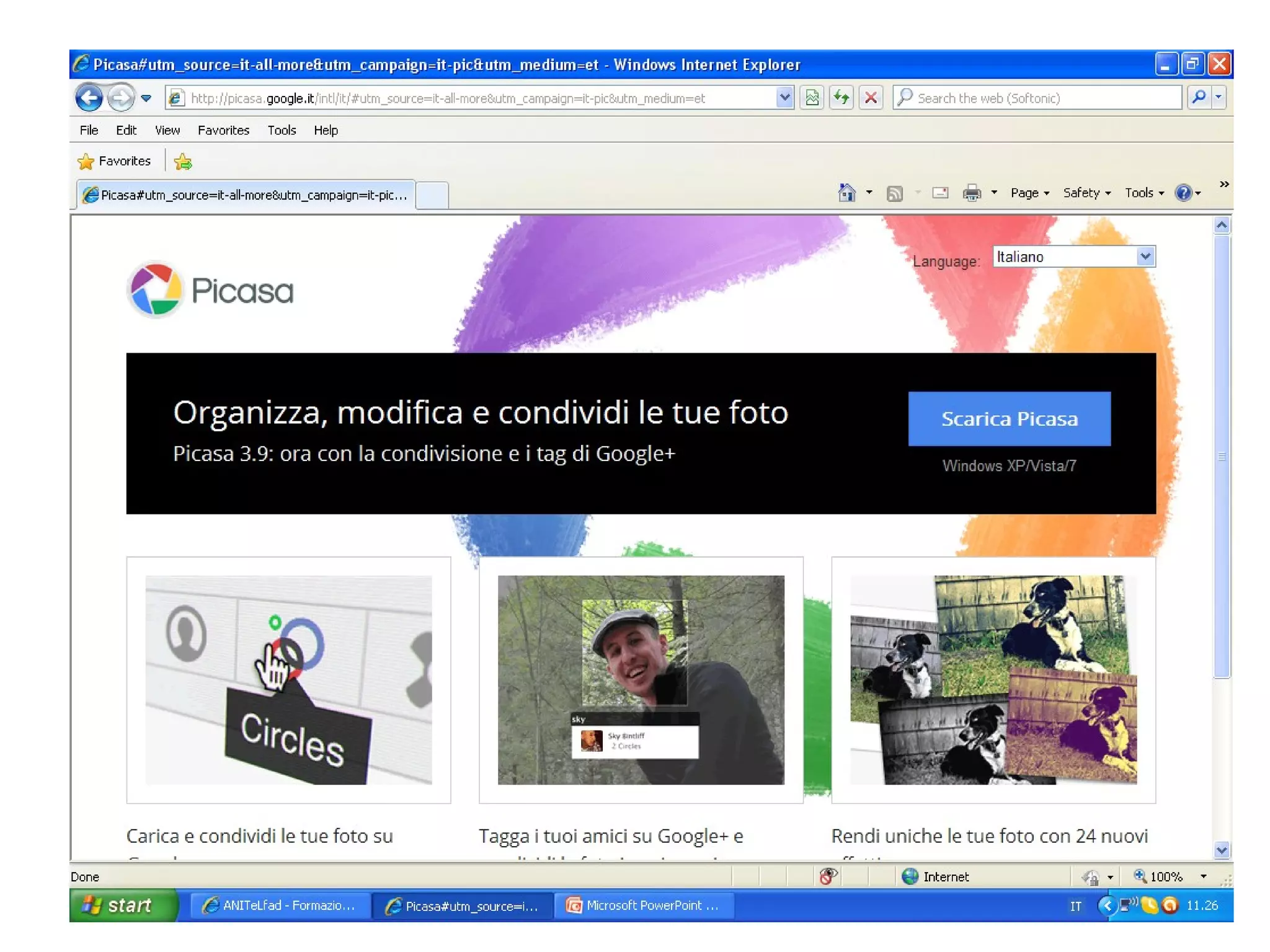This screenshot has width=1270, height=952.
Task: Click the Home page icon
Action: click(846, 193)
